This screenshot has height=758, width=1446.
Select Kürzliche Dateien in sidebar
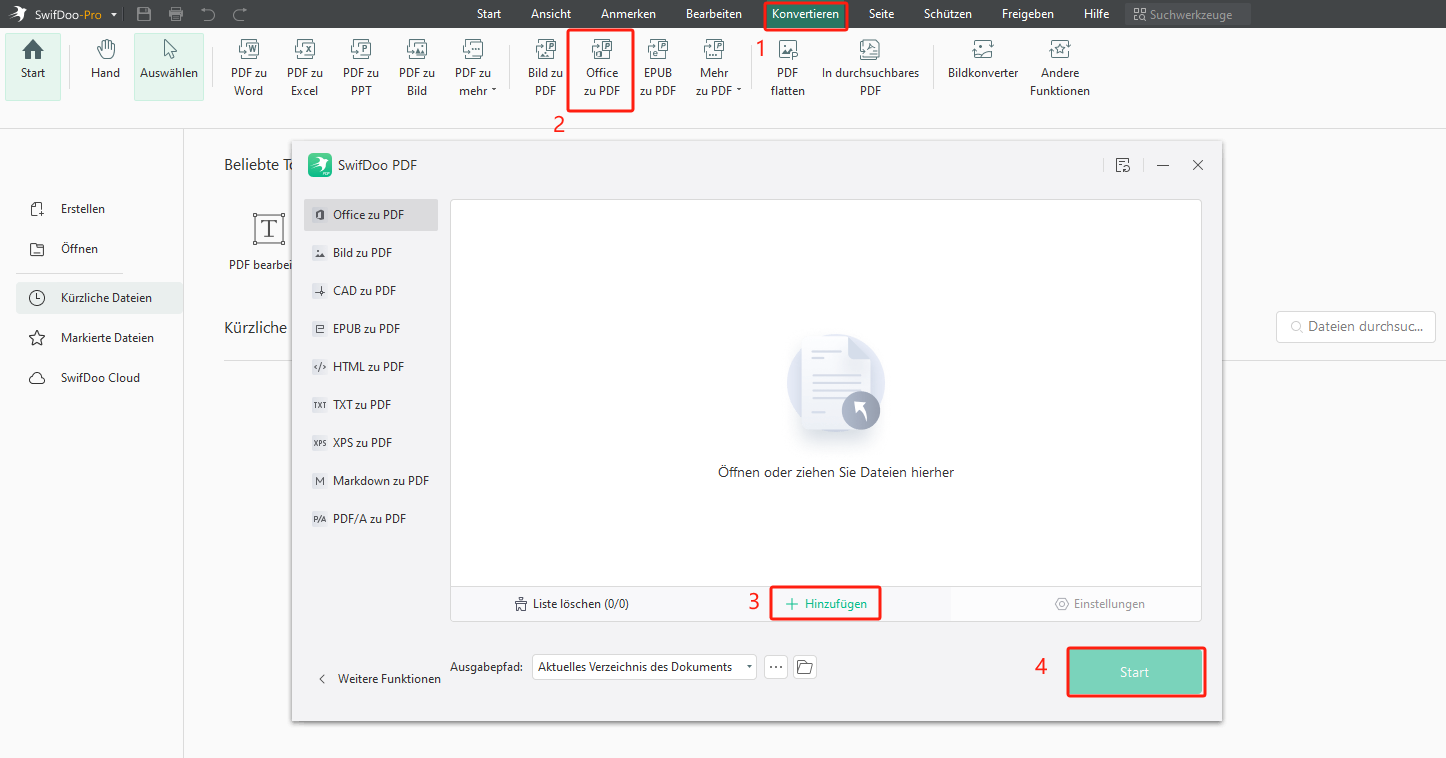pyautogui.click(x=99, y=298)
